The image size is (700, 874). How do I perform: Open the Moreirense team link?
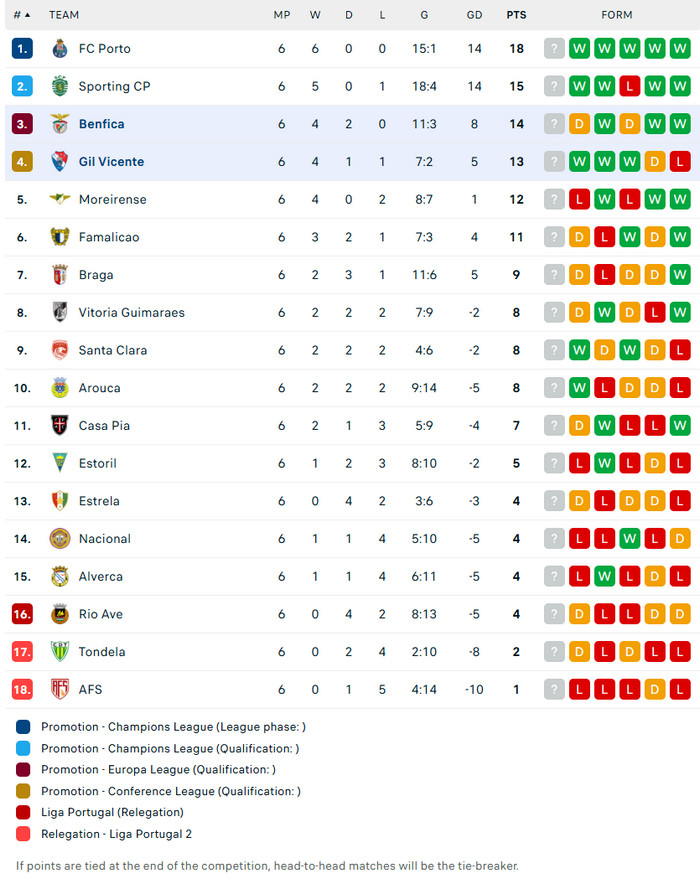113,200
